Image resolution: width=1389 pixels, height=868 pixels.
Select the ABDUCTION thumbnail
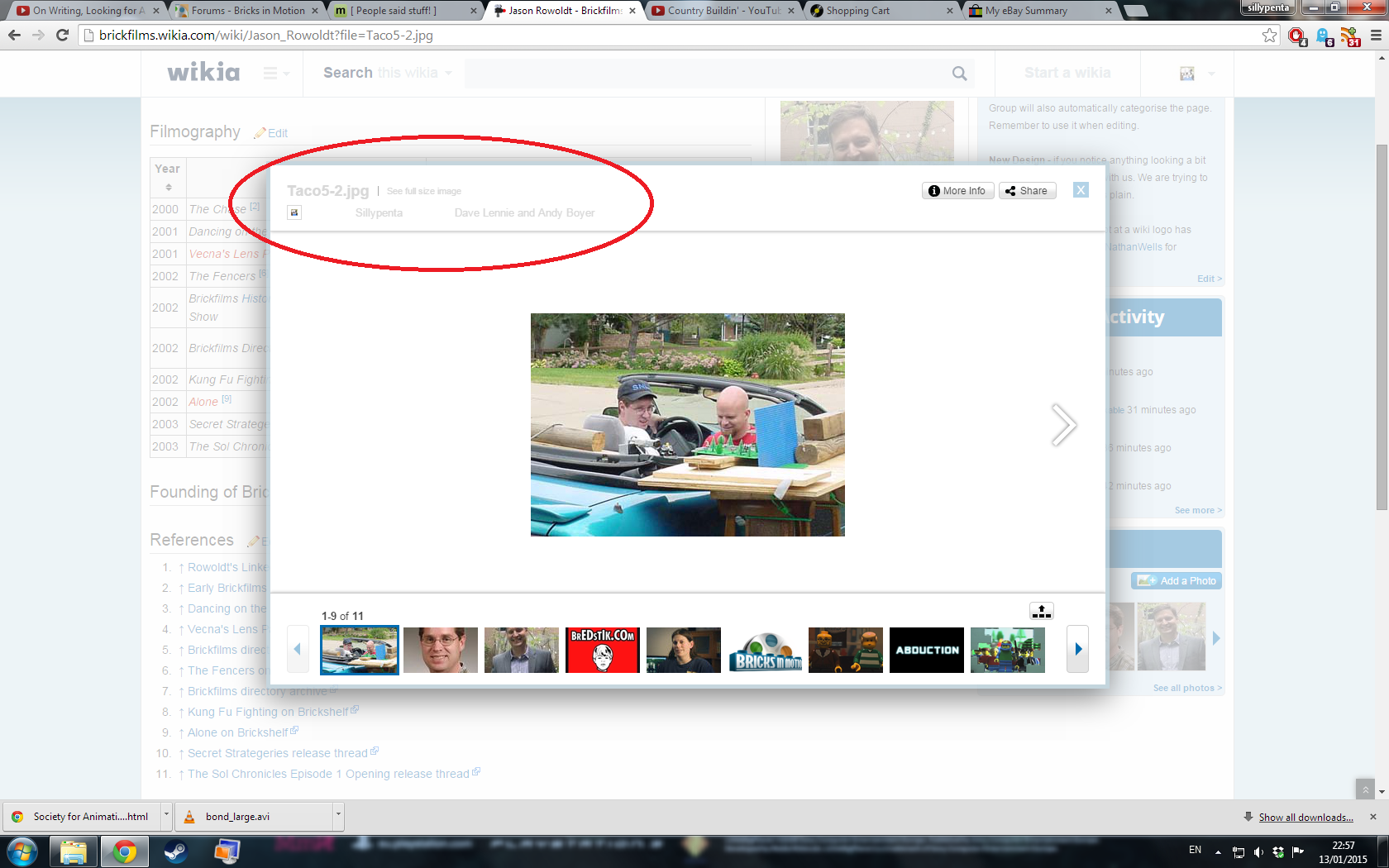click(x=927, y=650)
